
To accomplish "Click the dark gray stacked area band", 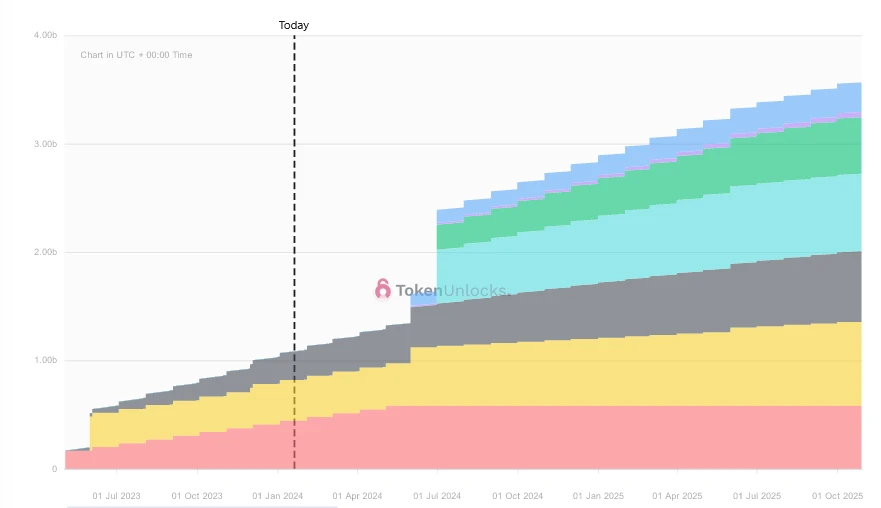I will tap(600, 312).
